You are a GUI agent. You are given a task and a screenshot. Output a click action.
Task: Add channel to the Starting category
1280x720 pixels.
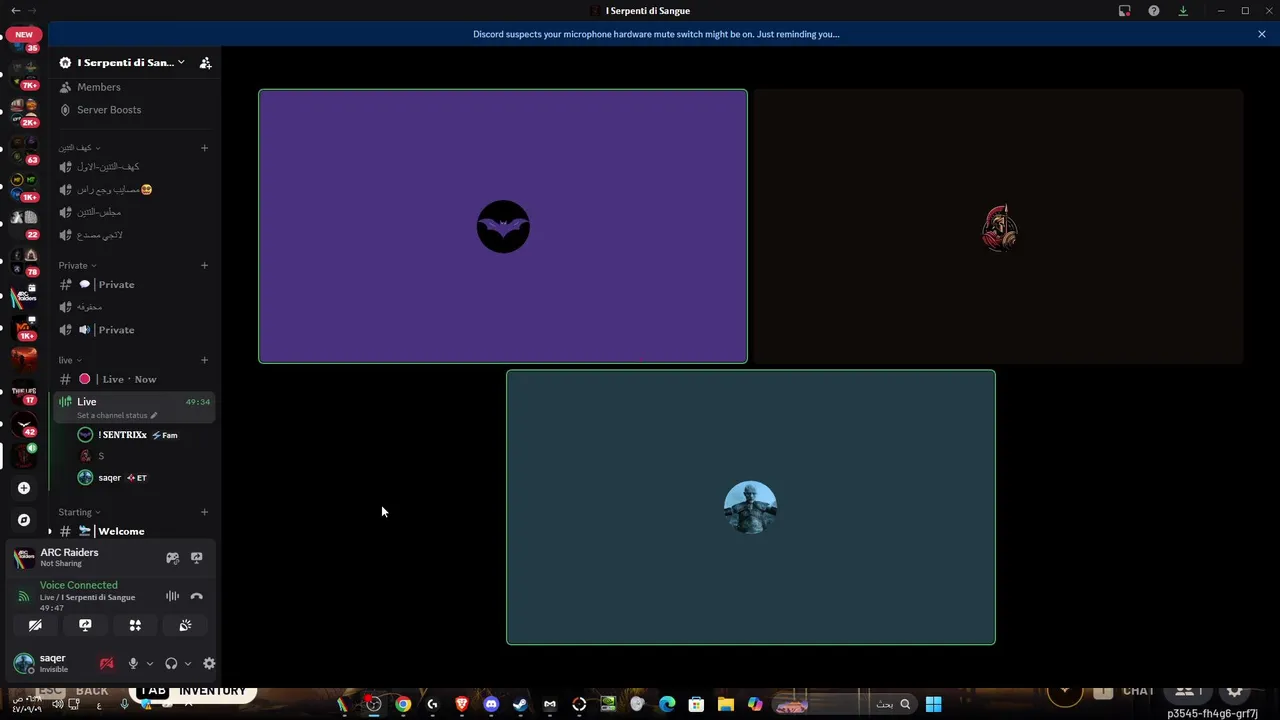[204, 512]
